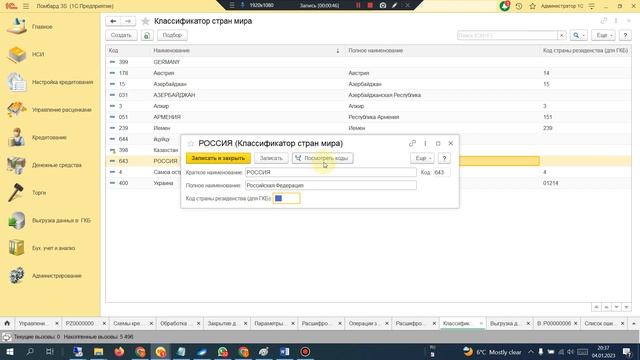Open the Еще dropdown of the list toolbar
This screenshot has width=640, height=360.
tap(603, 36)
